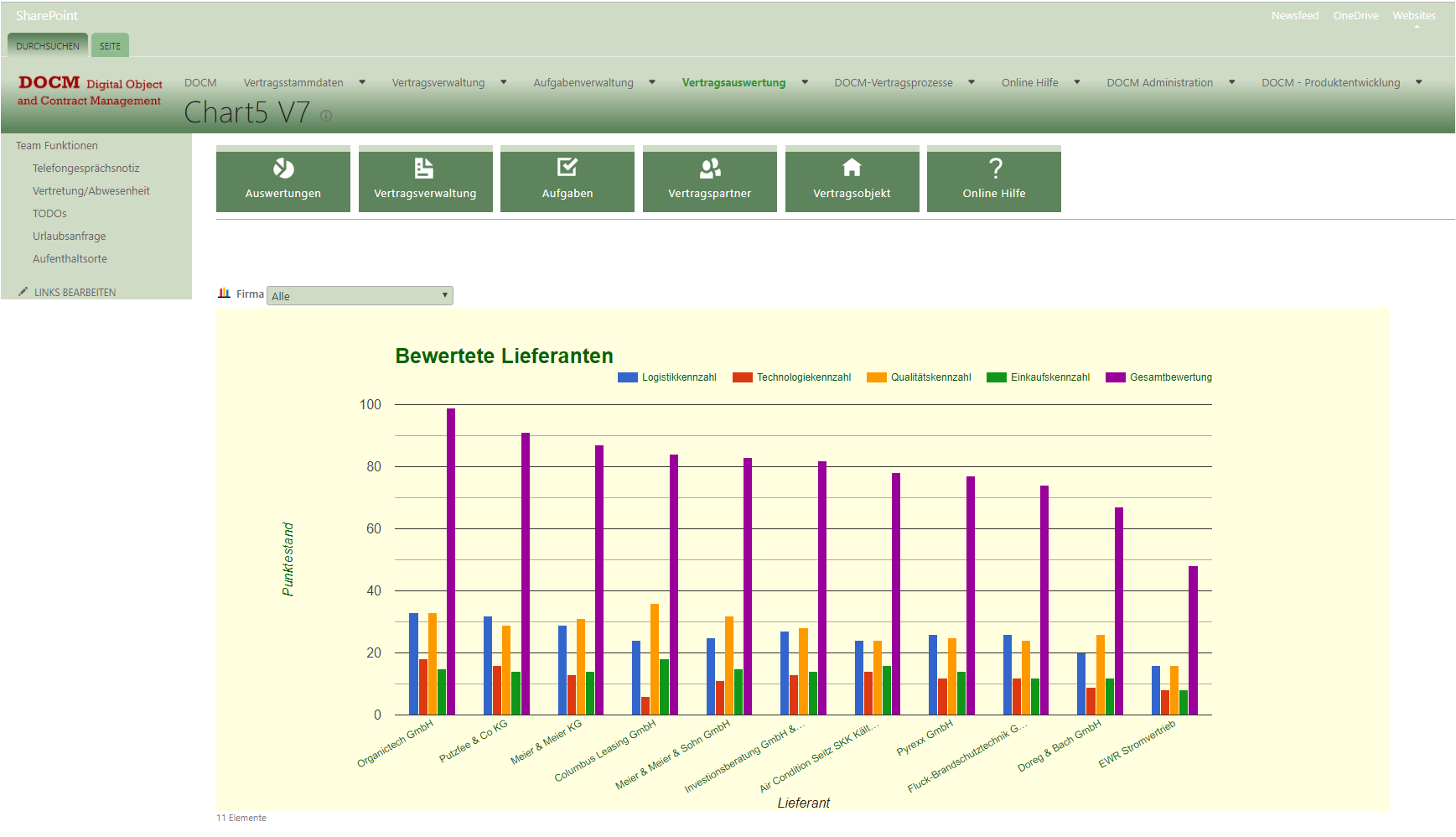Click the 'Bewertete Lieferanten' chart title
1456x837 pixels.
[x=505, y=356]
